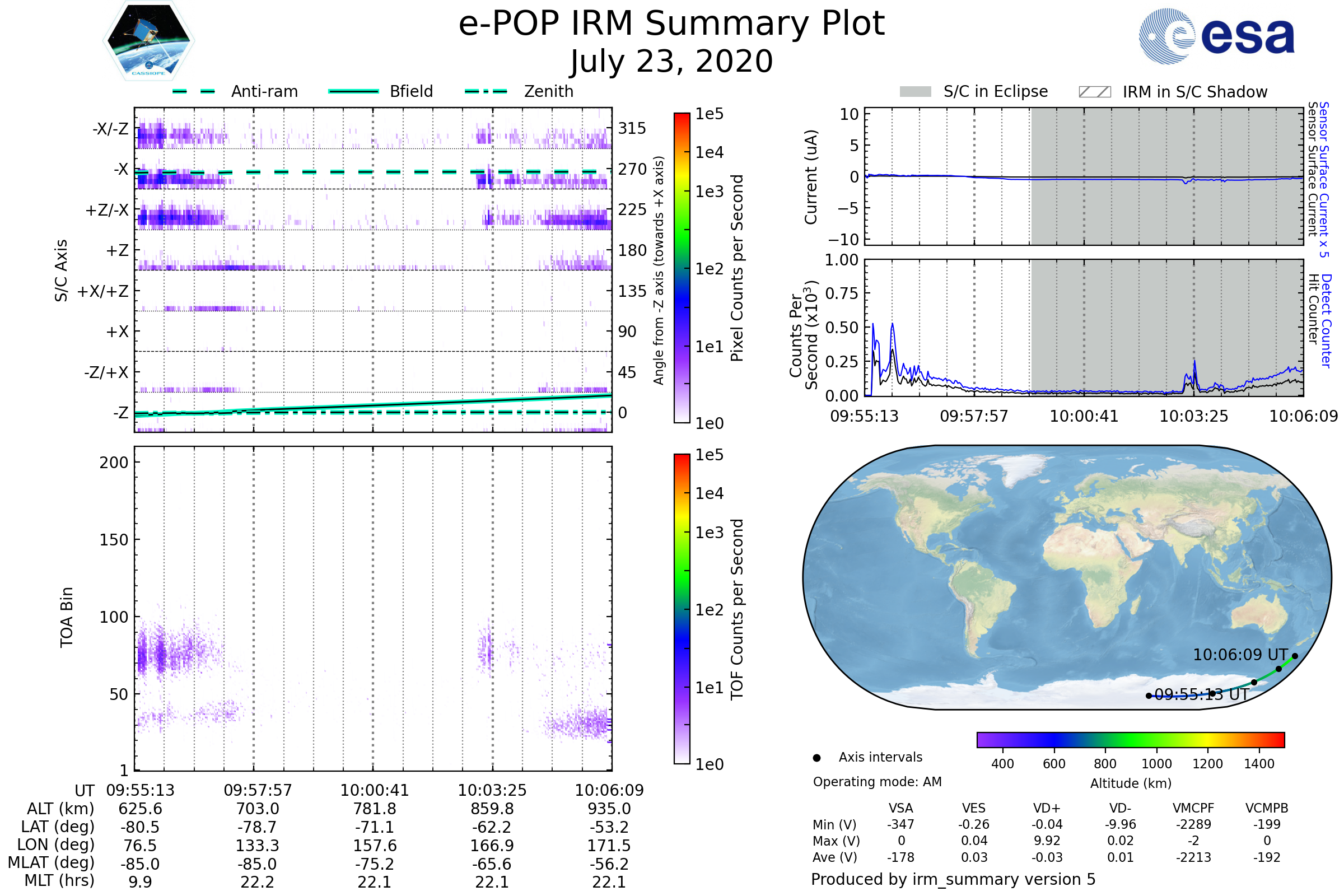Click the CASSIOPE satellite mission logo

(148, 41)
